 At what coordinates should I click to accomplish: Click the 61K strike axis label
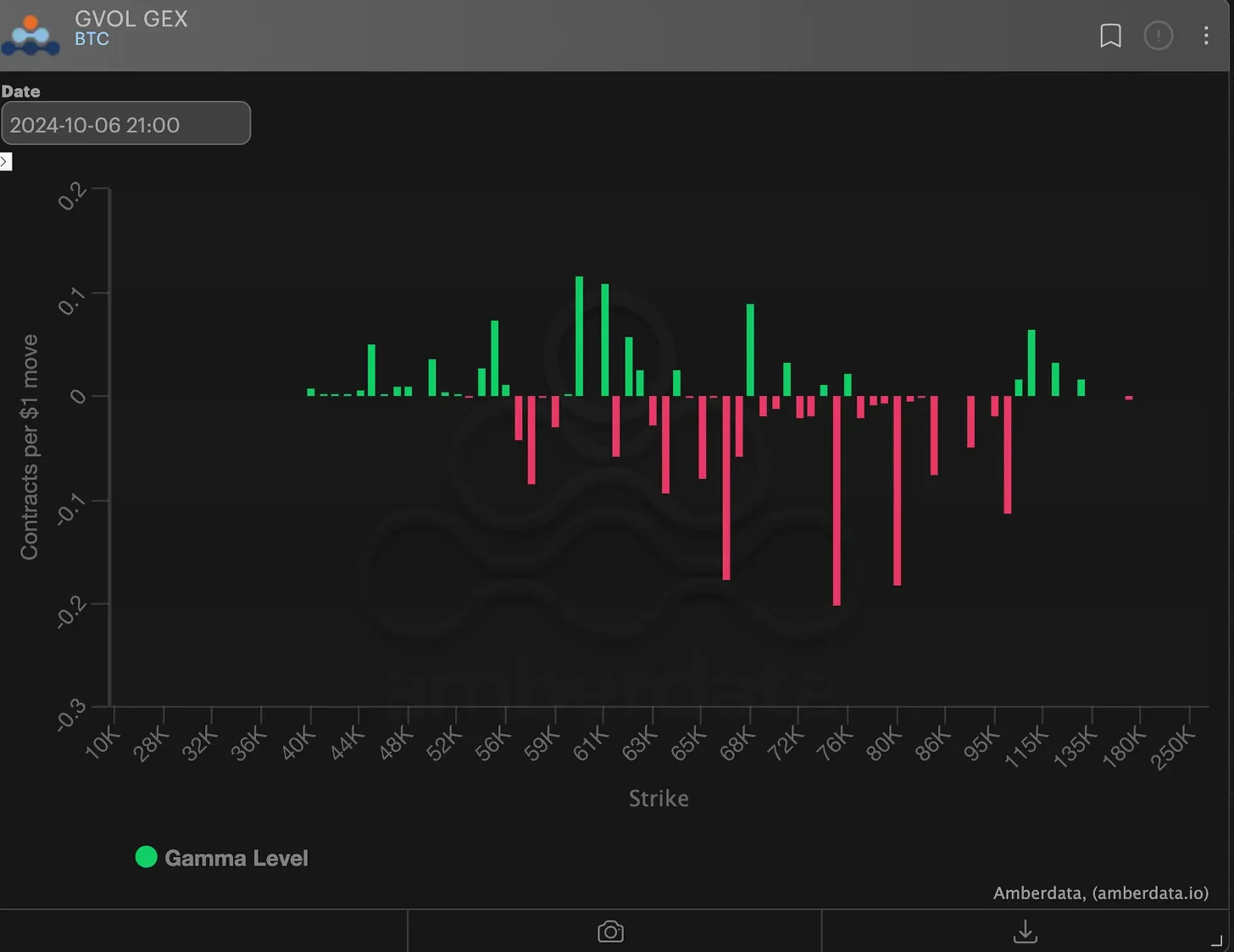pyautogui.click(x=590, y=744)
